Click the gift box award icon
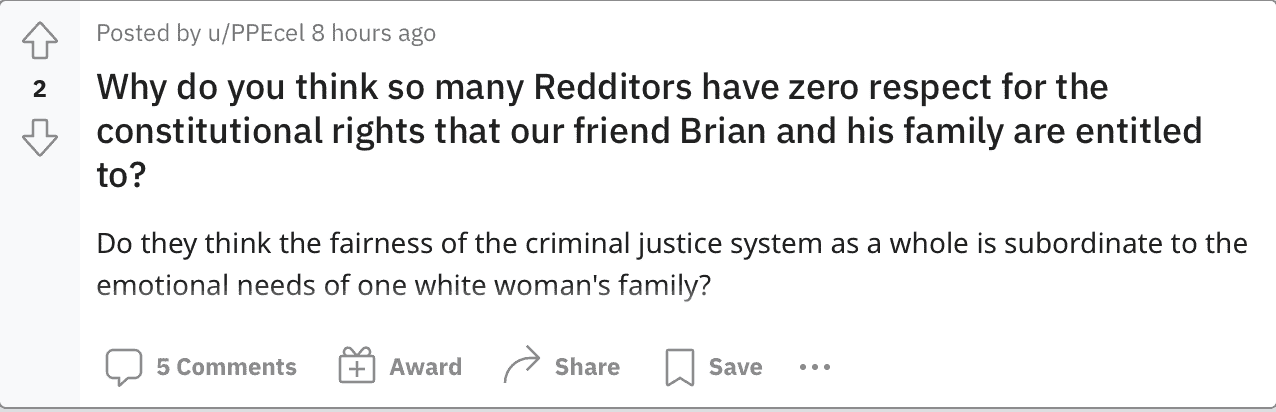The width and height of the screenshot is (1276, 412). [356, 368]
